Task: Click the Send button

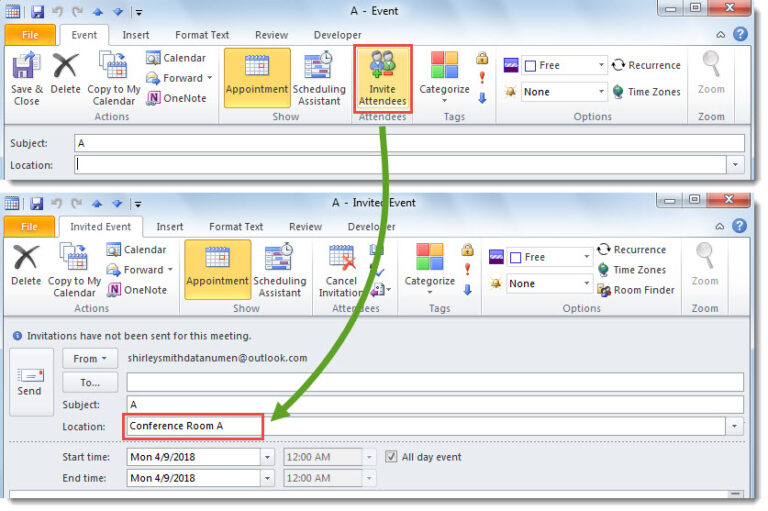Action: [29, 382]
